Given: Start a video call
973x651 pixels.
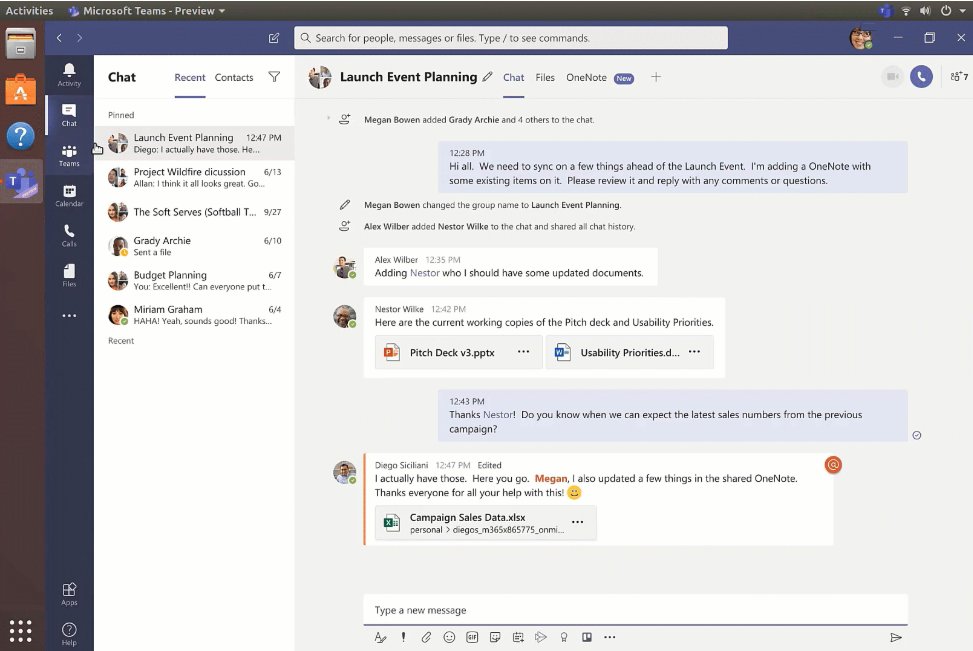Looking at the screenshot, I should pos(892,77).
